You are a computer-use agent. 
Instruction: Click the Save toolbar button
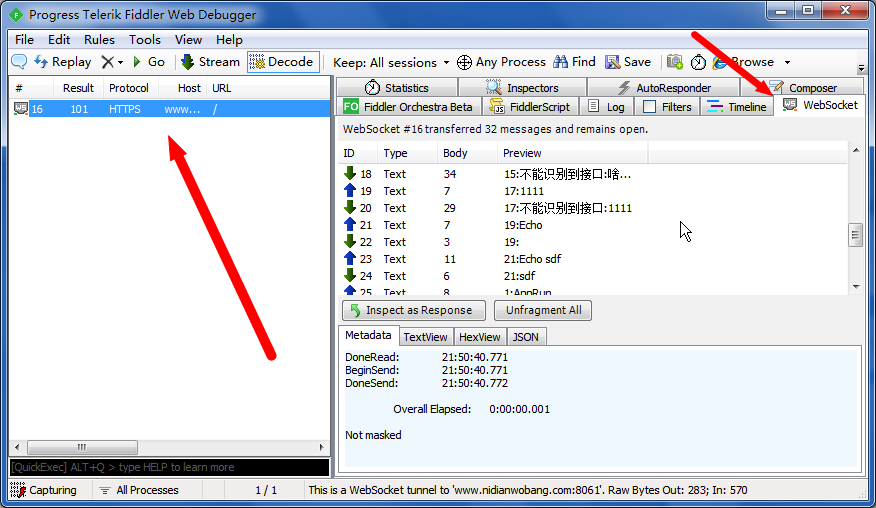[628, 62]
